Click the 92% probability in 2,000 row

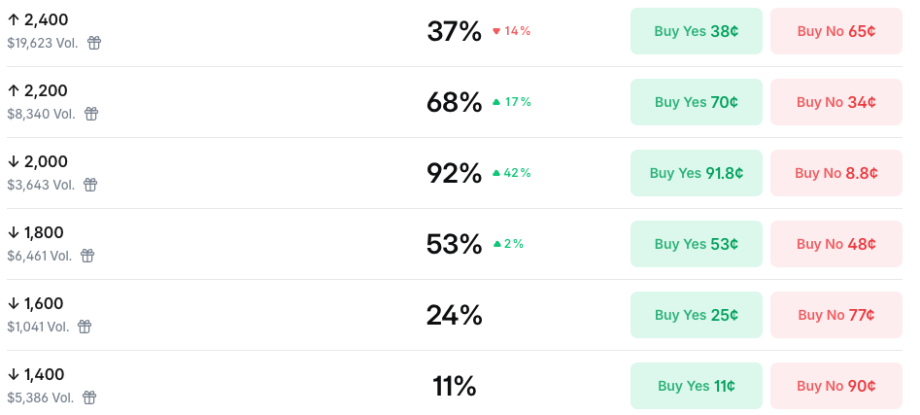pos(454,173)
